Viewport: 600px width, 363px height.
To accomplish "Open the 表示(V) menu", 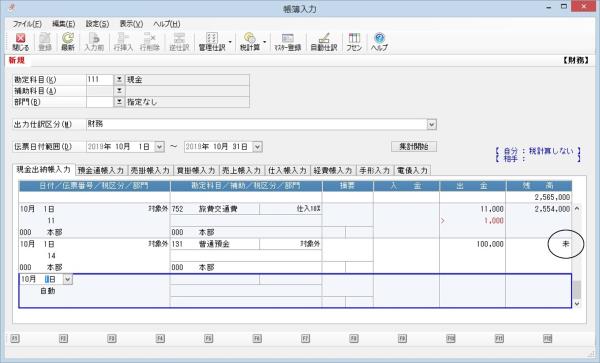I will 131,24.
